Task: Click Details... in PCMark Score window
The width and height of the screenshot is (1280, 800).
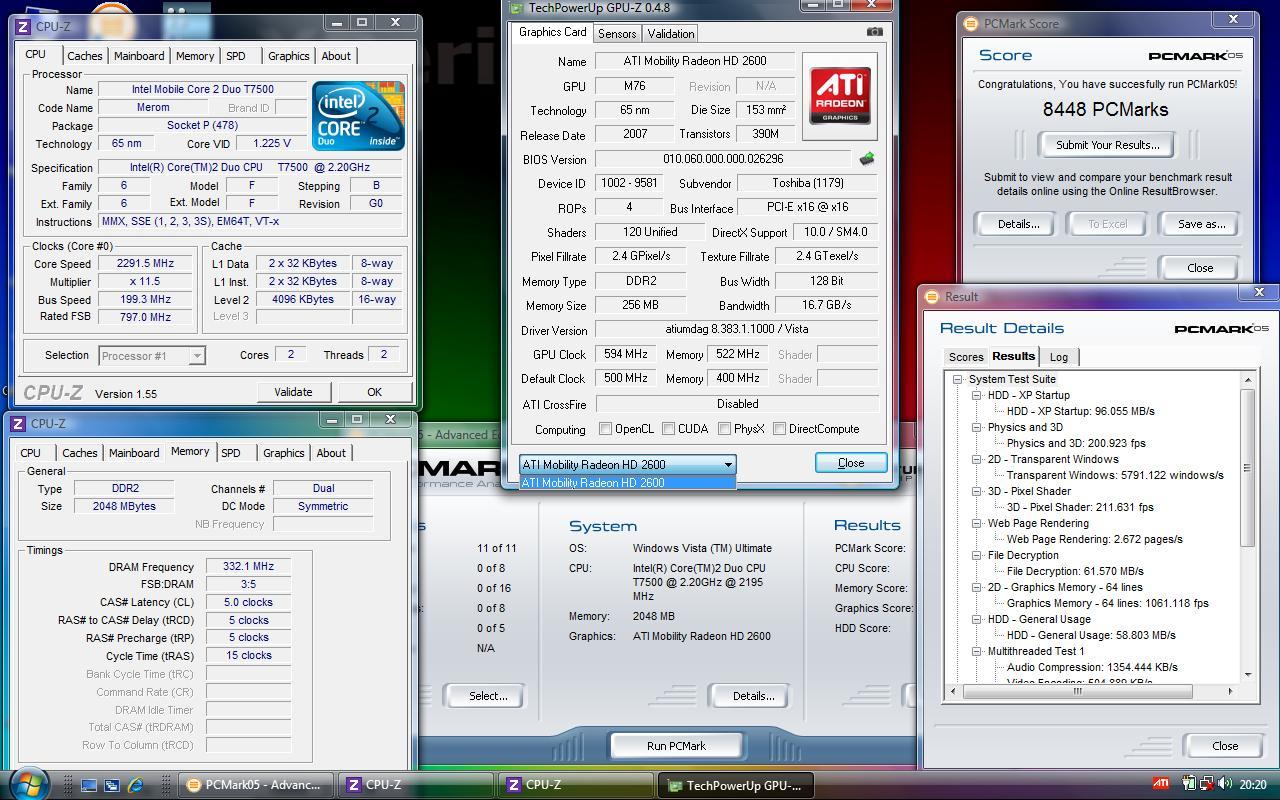Action: tap(1018, 224)
